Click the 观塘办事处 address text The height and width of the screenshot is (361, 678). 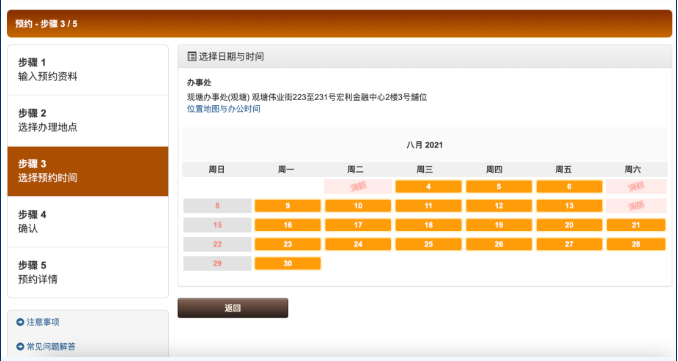(307, 97)
